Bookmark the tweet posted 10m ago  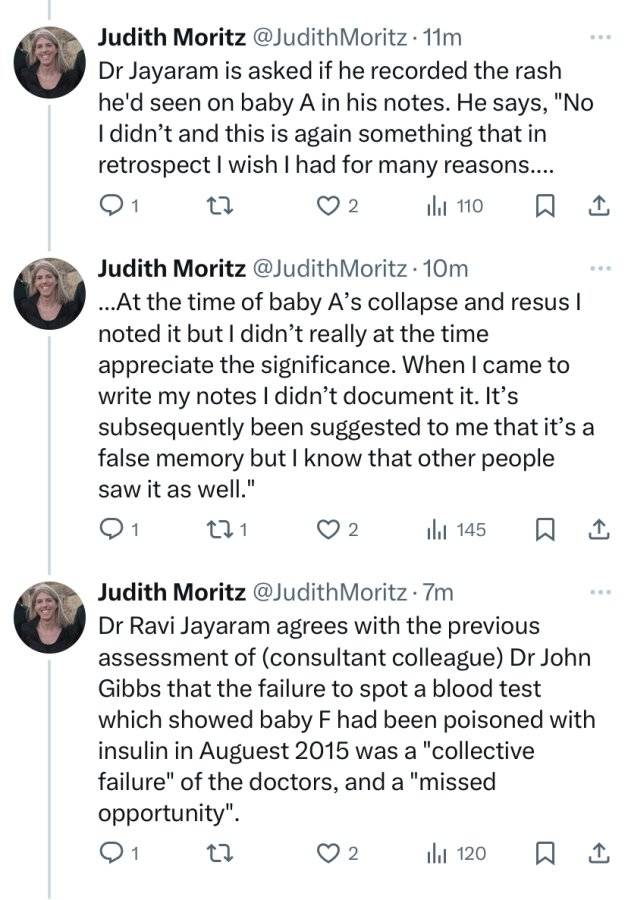(544, 529)
